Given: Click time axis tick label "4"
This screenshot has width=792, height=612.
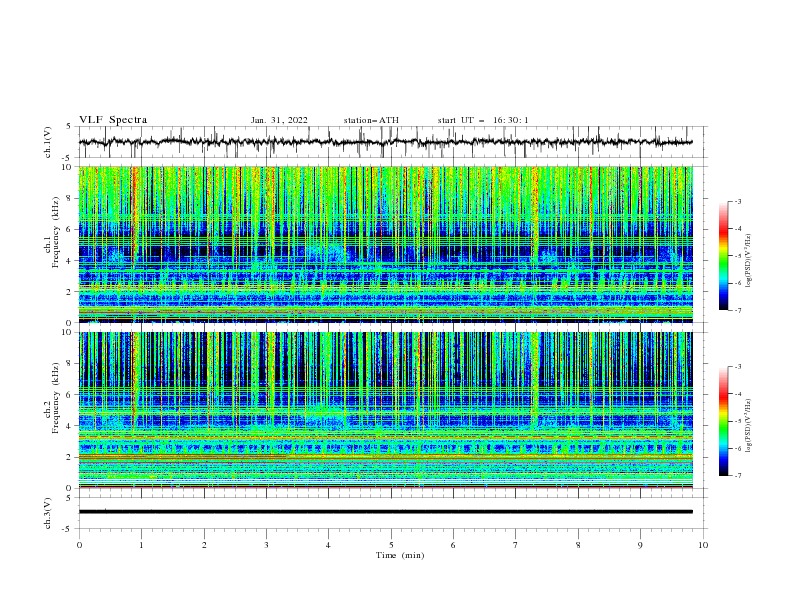Looking at the screenshot, I should point(328,545).
